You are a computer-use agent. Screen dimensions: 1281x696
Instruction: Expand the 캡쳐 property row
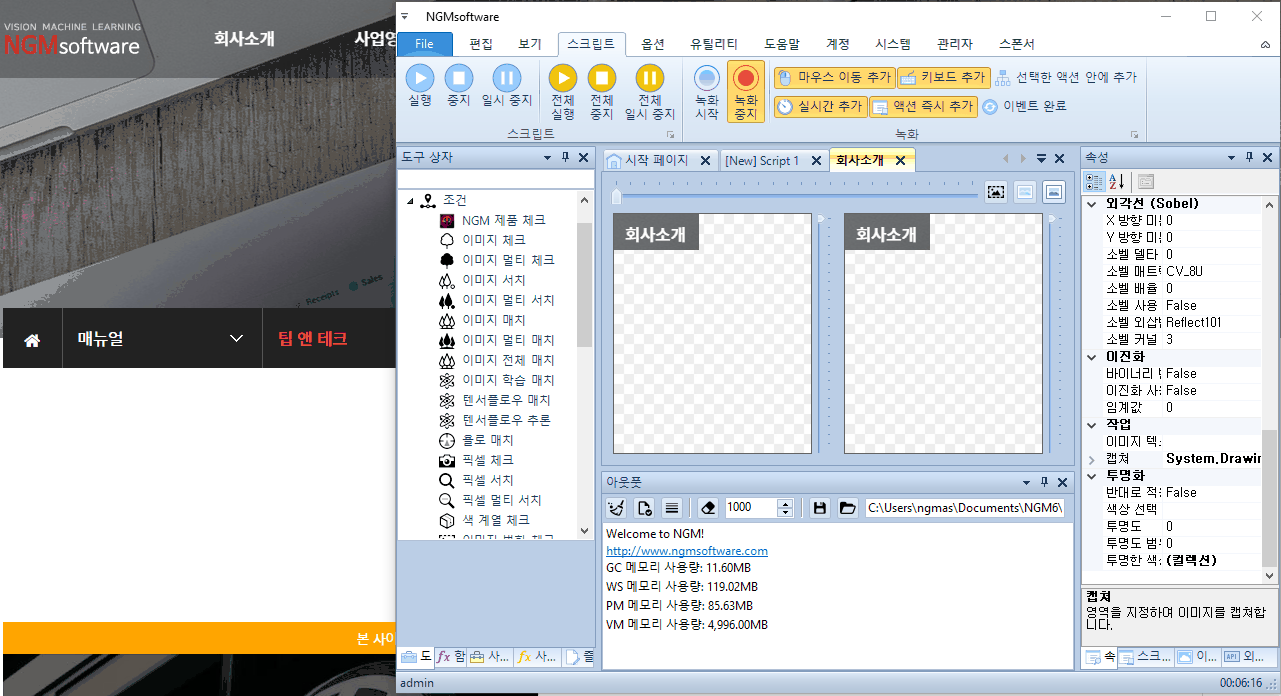click(1092, 459)
